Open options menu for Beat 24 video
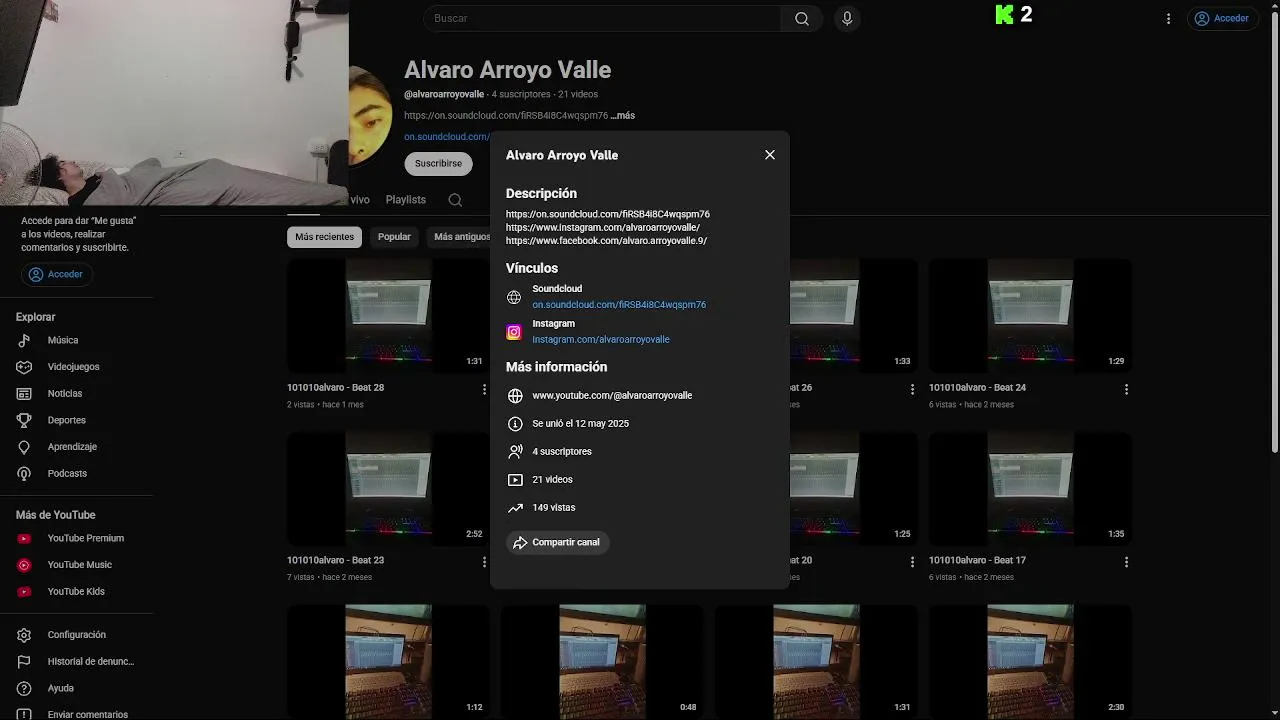This screenshot has height=720, width=1280. 1126,389
